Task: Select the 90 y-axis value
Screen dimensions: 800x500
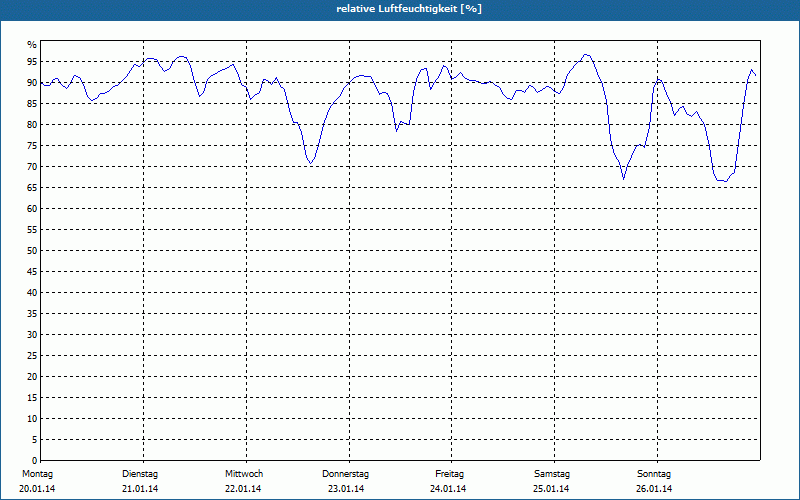Action: (32, 83)
